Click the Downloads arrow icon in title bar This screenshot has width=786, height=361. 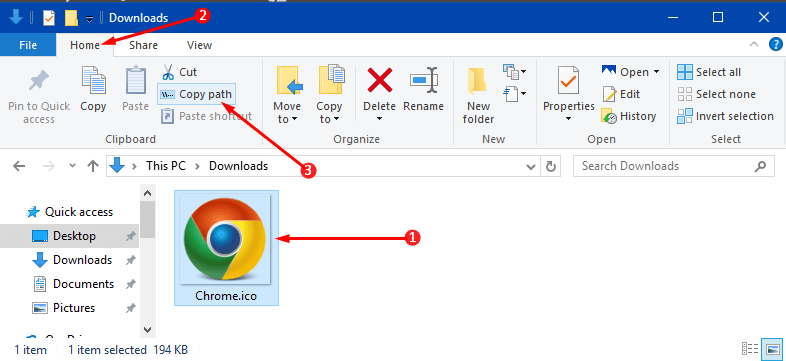click(x=16, y=18)
